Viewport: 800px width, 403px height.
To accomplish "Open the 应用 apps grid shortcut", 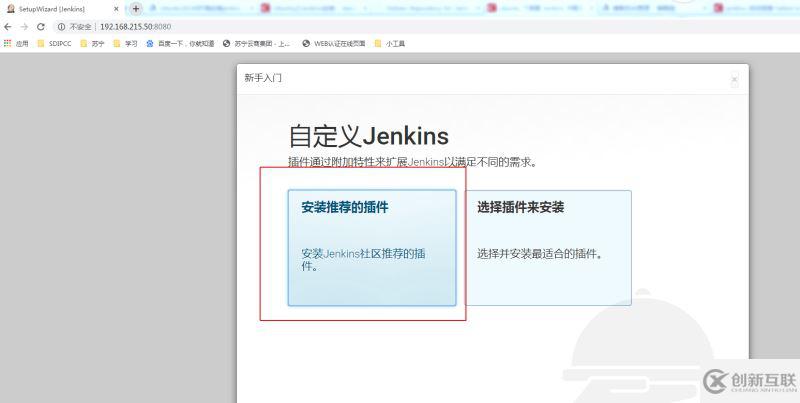I will (x=16, y=44).
